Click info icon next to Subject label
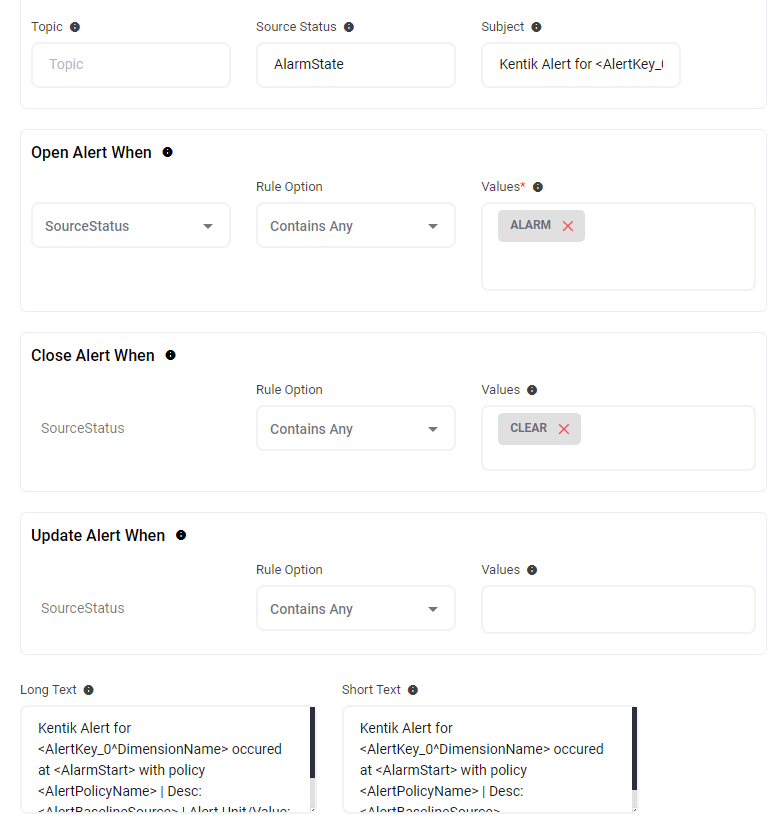 tap(536, 27)
